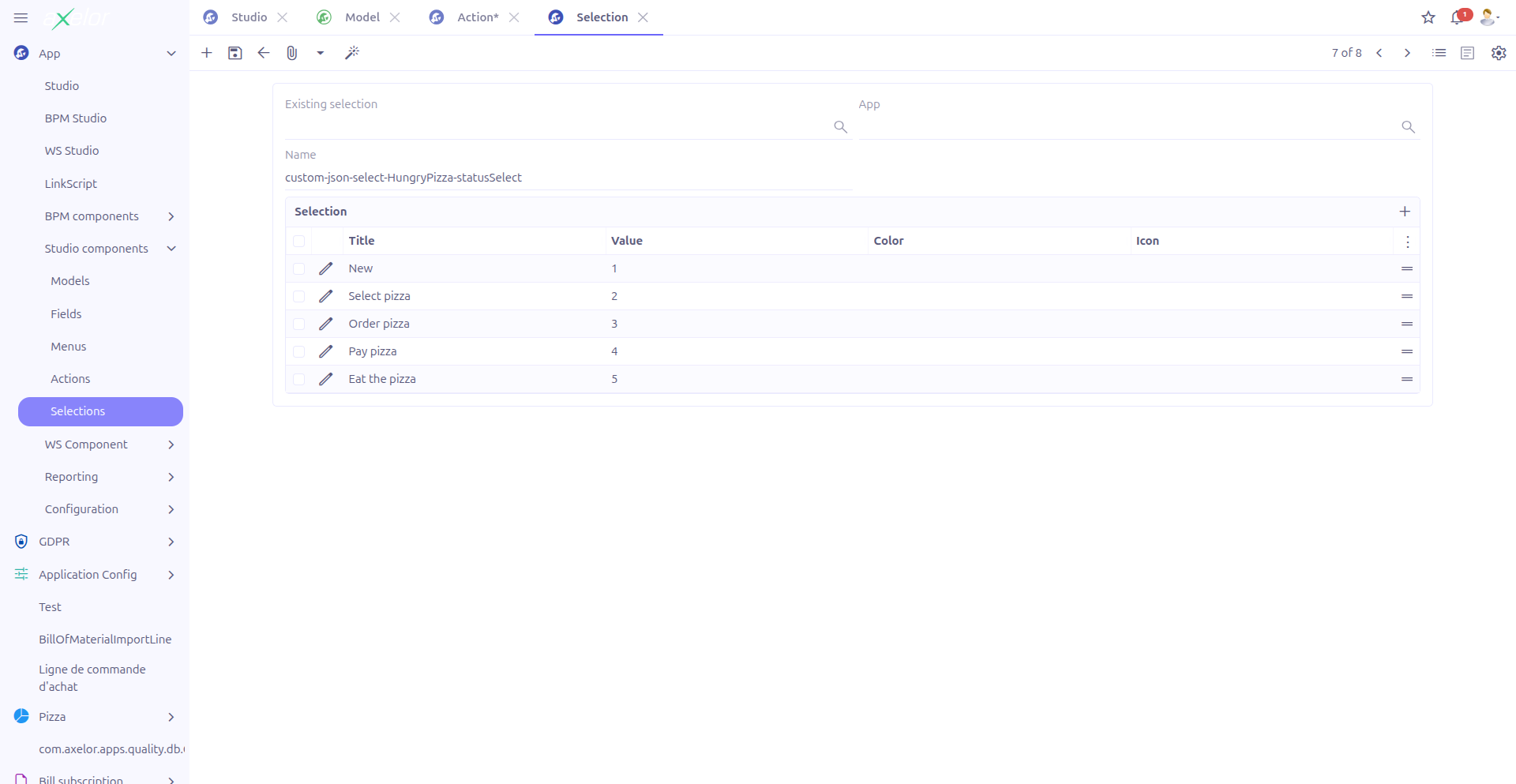
Task: Open the notifications bell
Action: click(x=1458, y=17)
